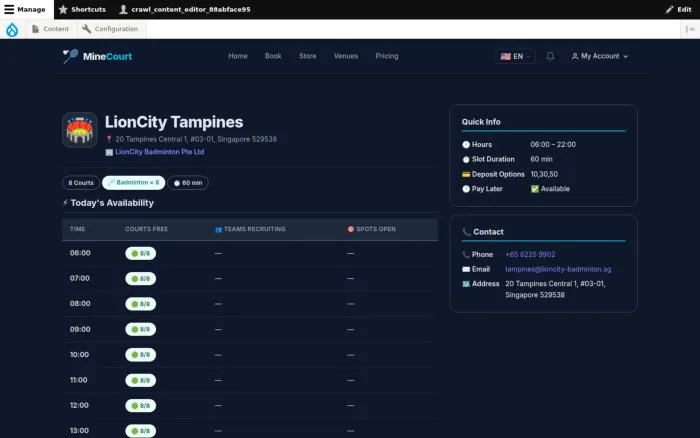Open the LionCity Badminton Pte Ltd link
The height and width of the screenshot is (438, 700).
pyautogui.click(x=159, y=152)
